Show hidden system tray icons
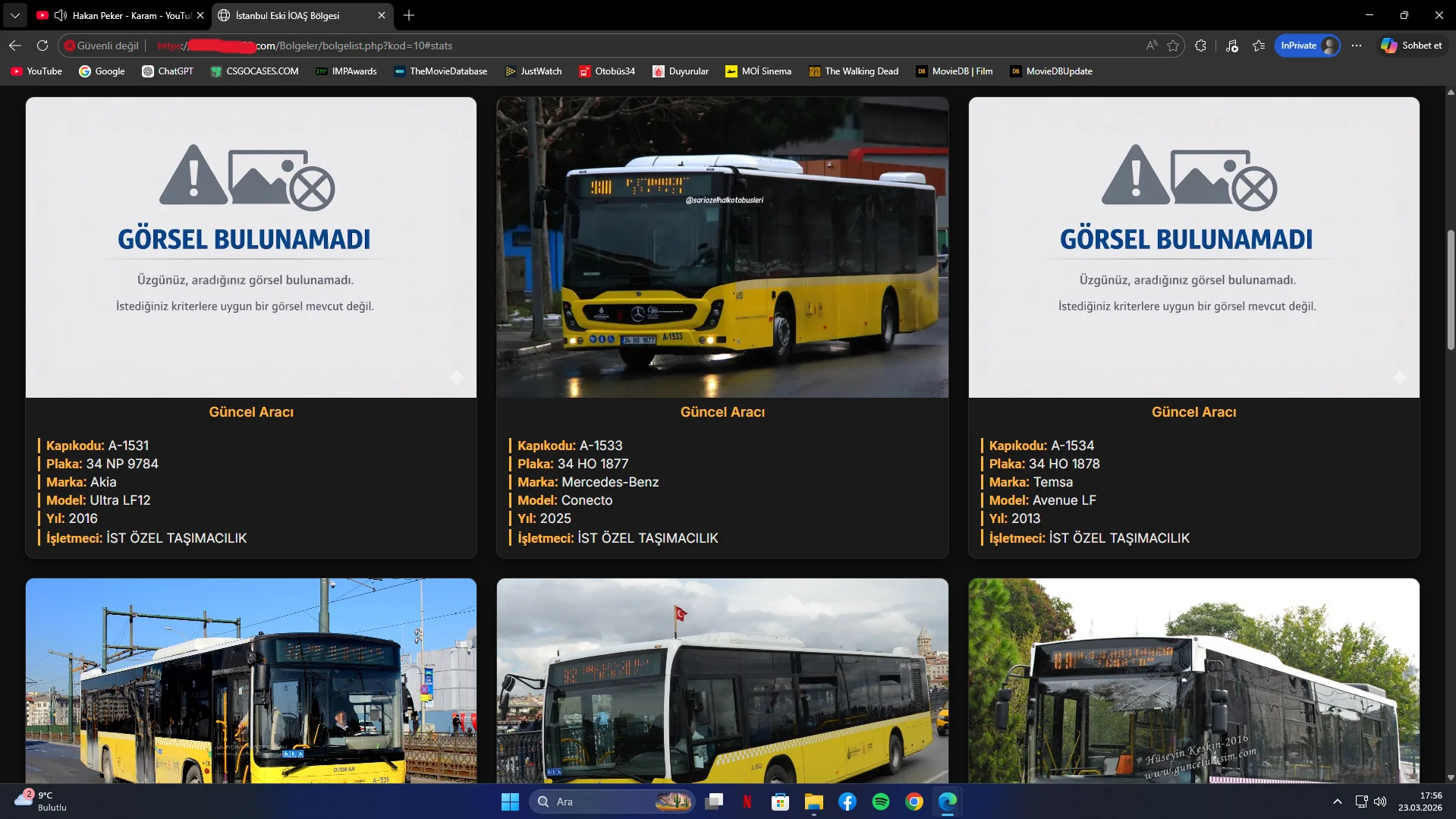Image resolution: width=1456 pixels, height=819 pixels. tap(1337, 802)
